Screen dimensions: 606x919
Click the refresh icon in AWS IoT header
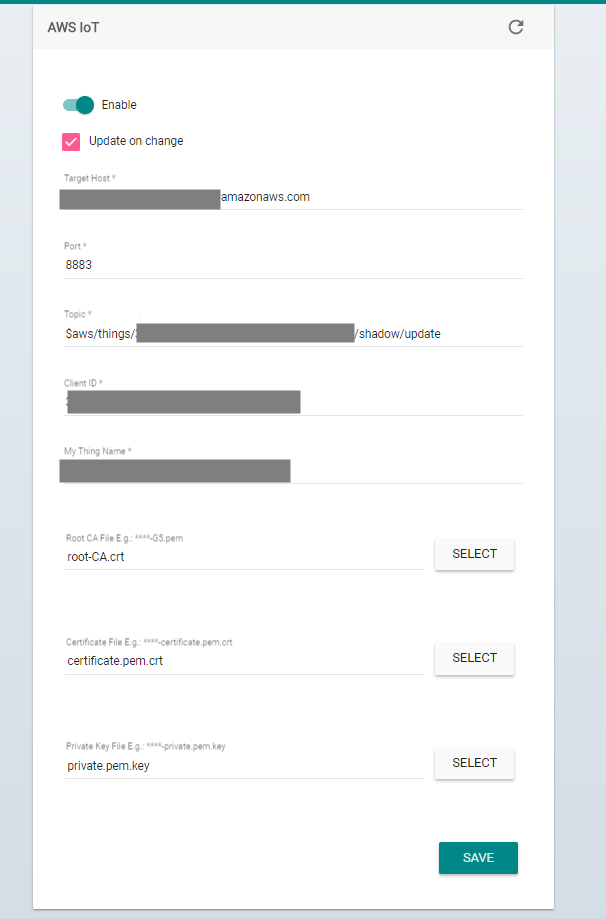pos(516,27)
